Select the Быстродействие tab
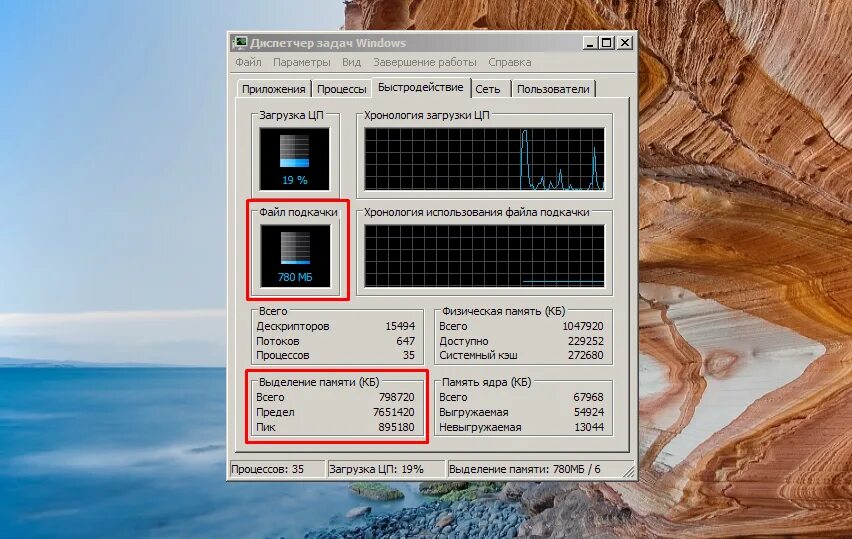The height and width of the screenshot is (539, 852). tap(421, 87)
